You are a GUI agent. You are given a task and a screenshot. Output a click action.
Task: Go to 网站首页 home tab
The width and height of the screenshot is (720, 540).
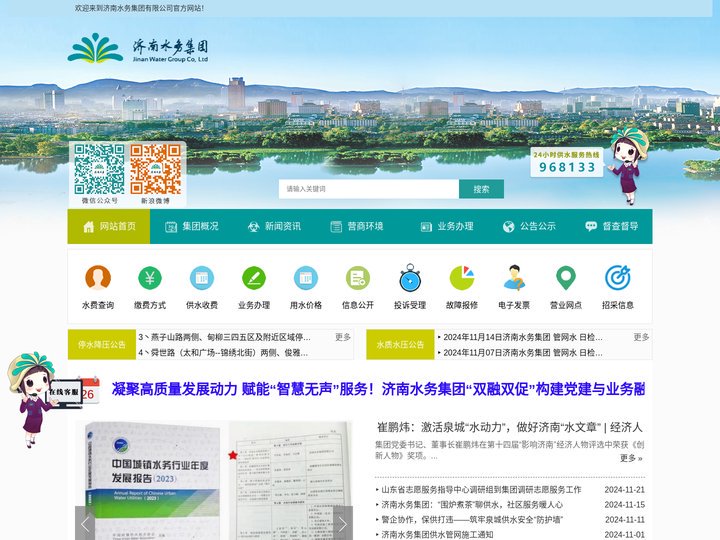tap(109, 226)
